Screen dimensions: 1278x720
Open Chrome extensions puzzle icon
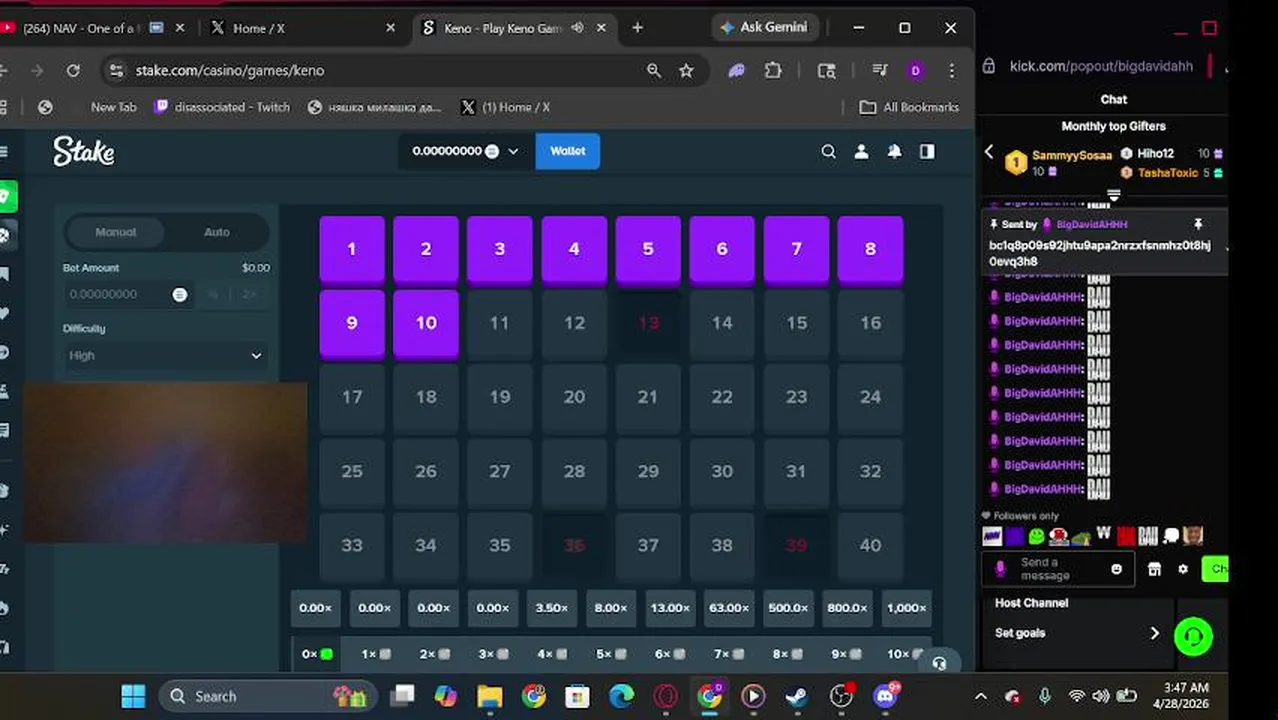(773, 70)
